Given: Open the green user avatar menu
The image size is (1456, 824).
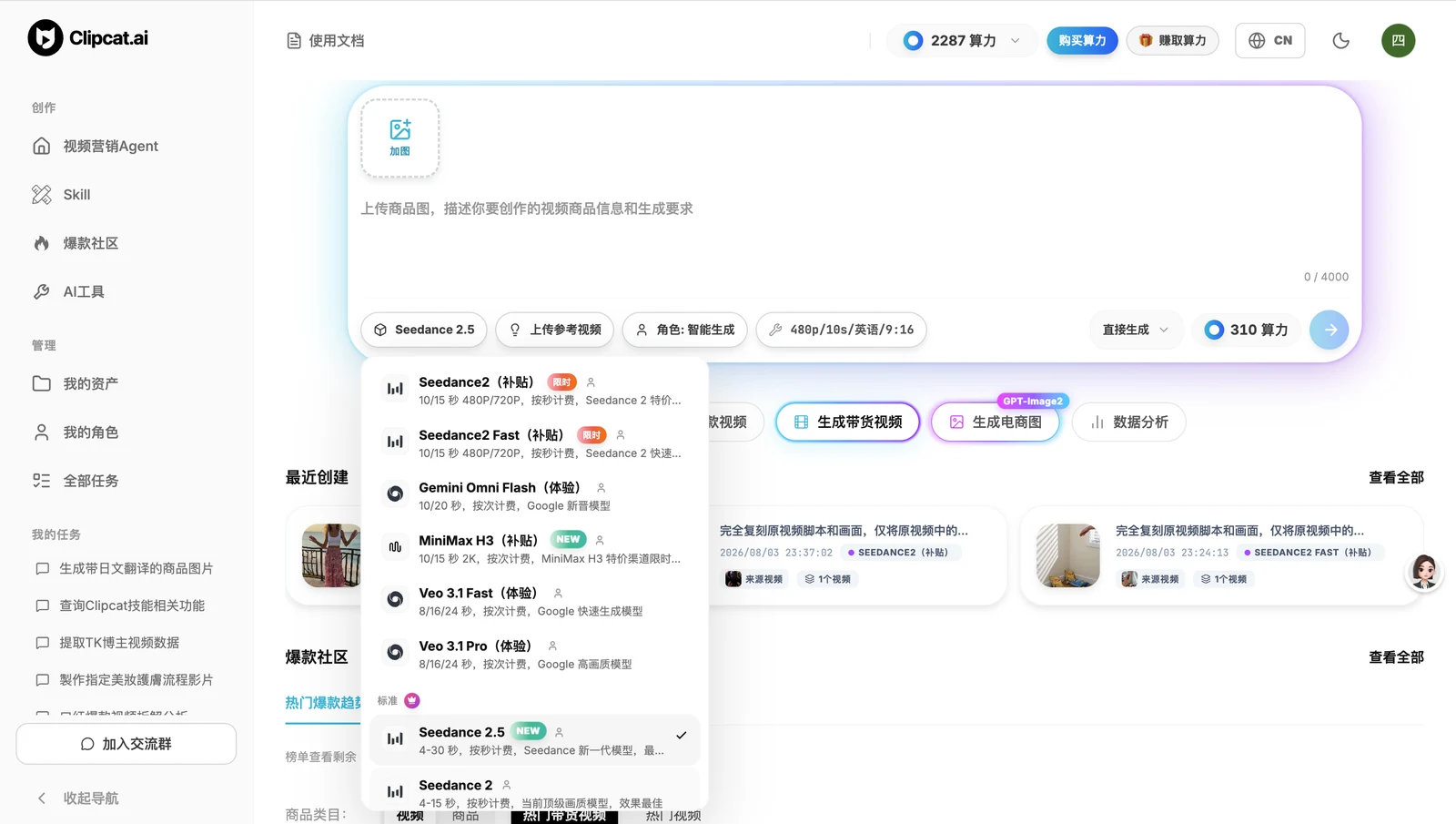Looking at the screenshot, I should (x=1399, y=41).
